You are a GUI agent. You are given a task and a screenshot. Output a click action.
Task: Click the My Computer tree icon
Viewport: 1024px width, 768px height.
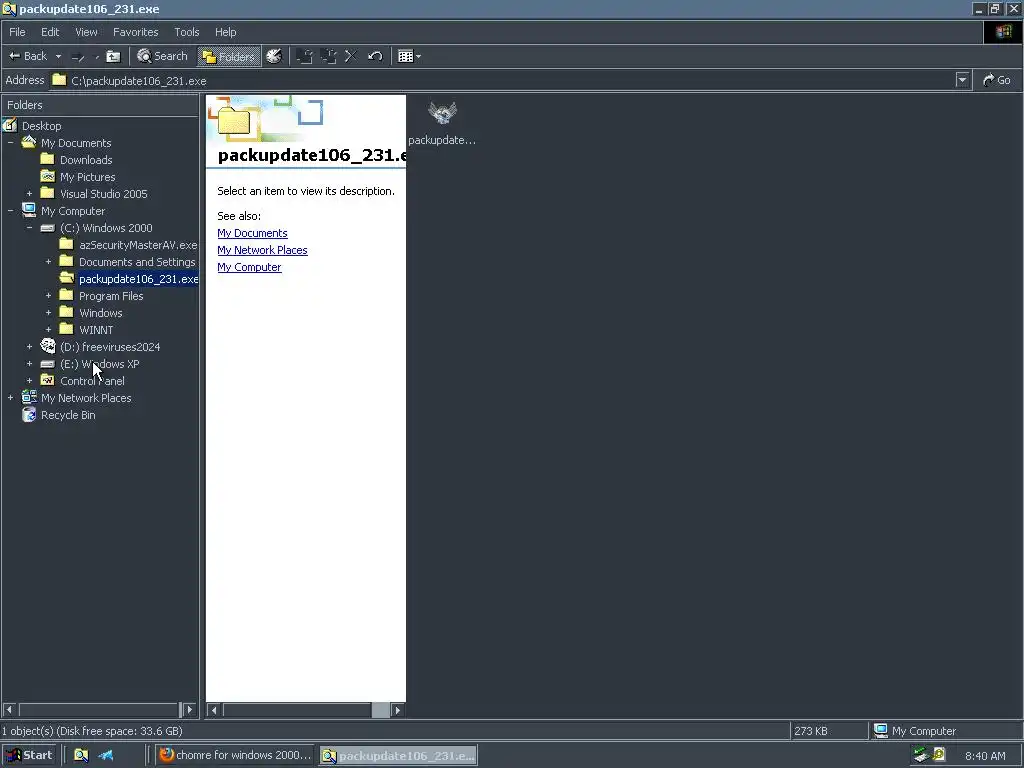tap(29, 210)
